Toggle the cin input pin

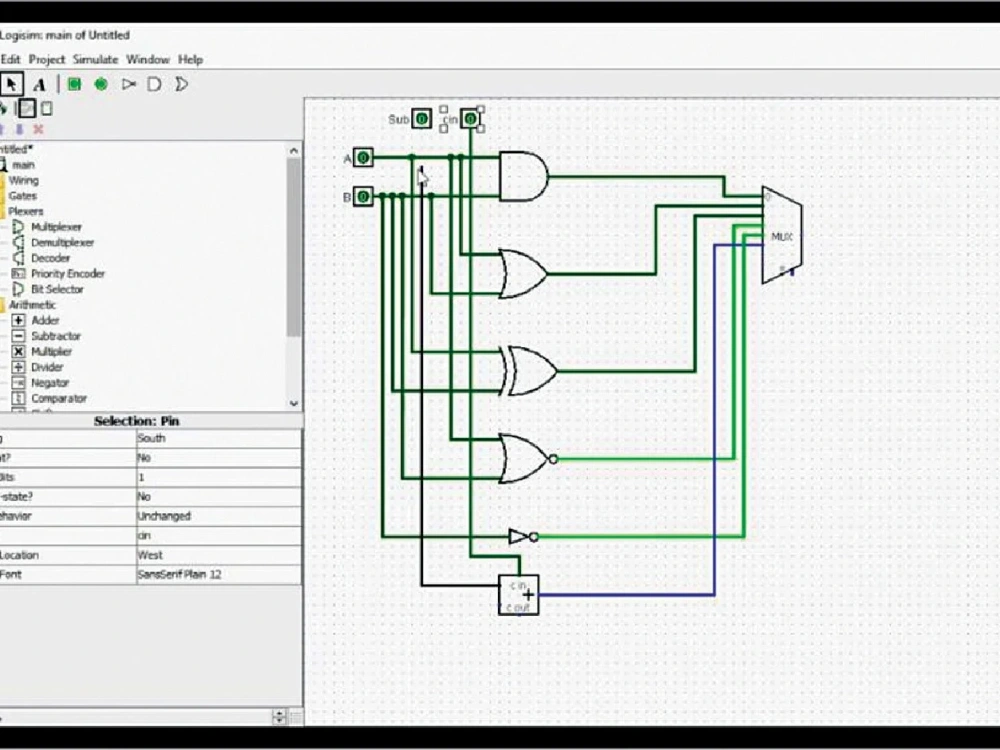point(471,119)
